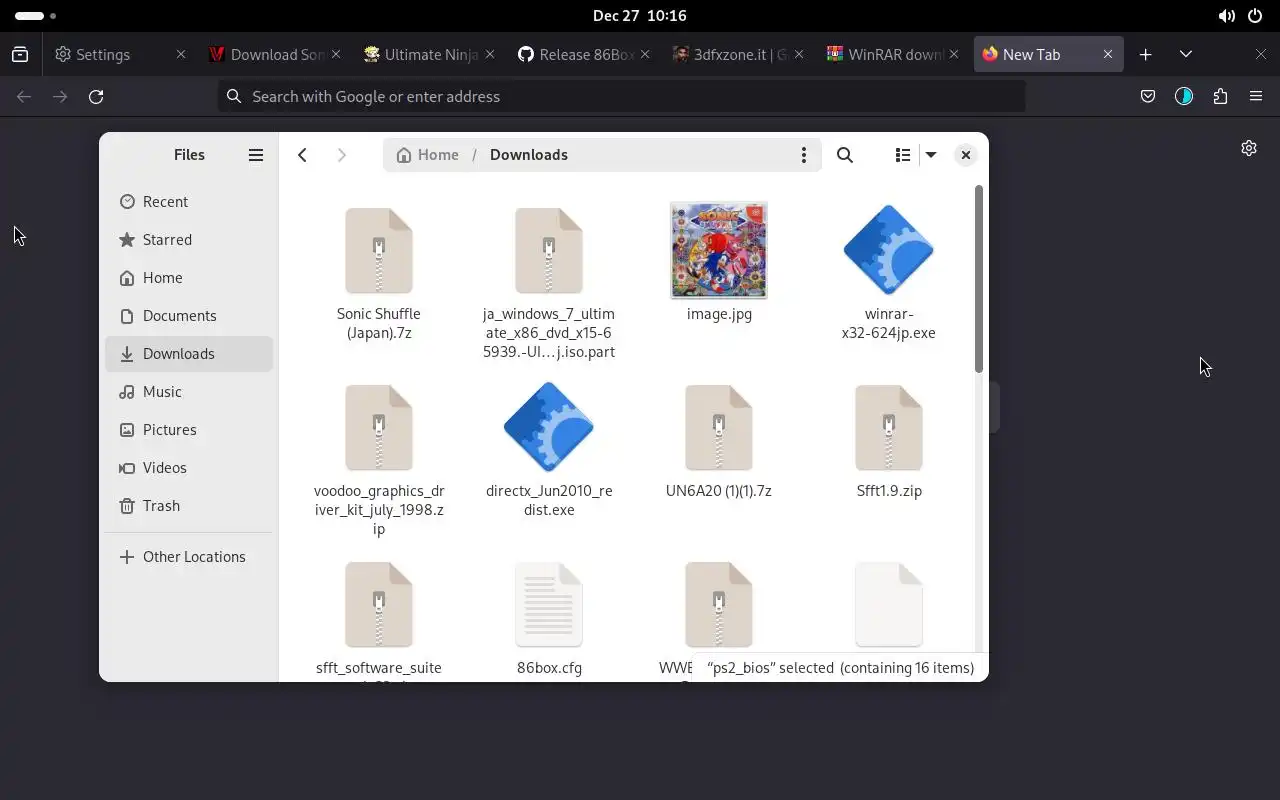Click the Sfft1.9.zip file name

coord(889,491)
